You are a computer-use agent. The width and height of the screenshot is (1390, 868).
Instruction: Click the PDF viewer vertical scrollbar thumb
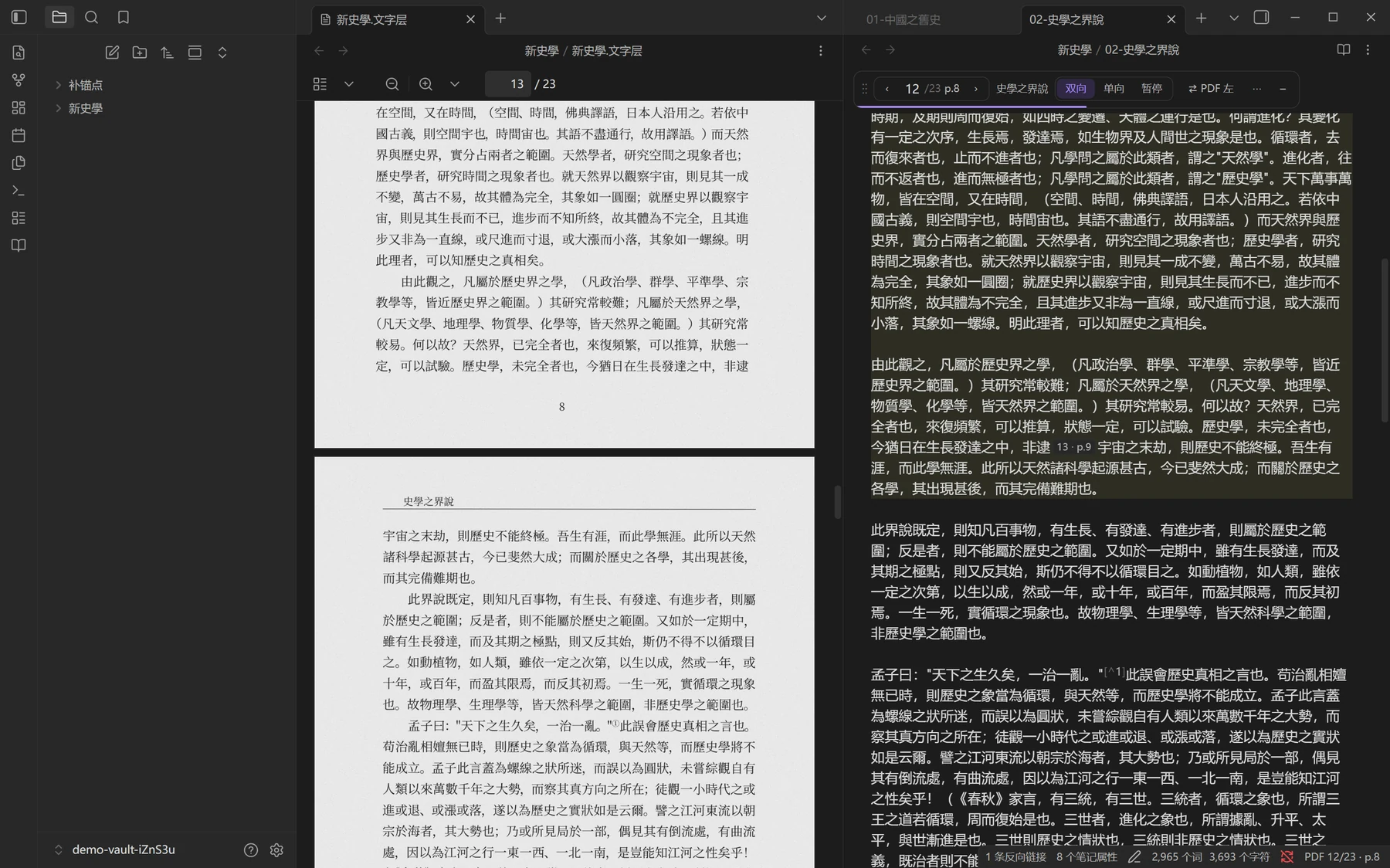pyautogui.click(x=837, y=502)
